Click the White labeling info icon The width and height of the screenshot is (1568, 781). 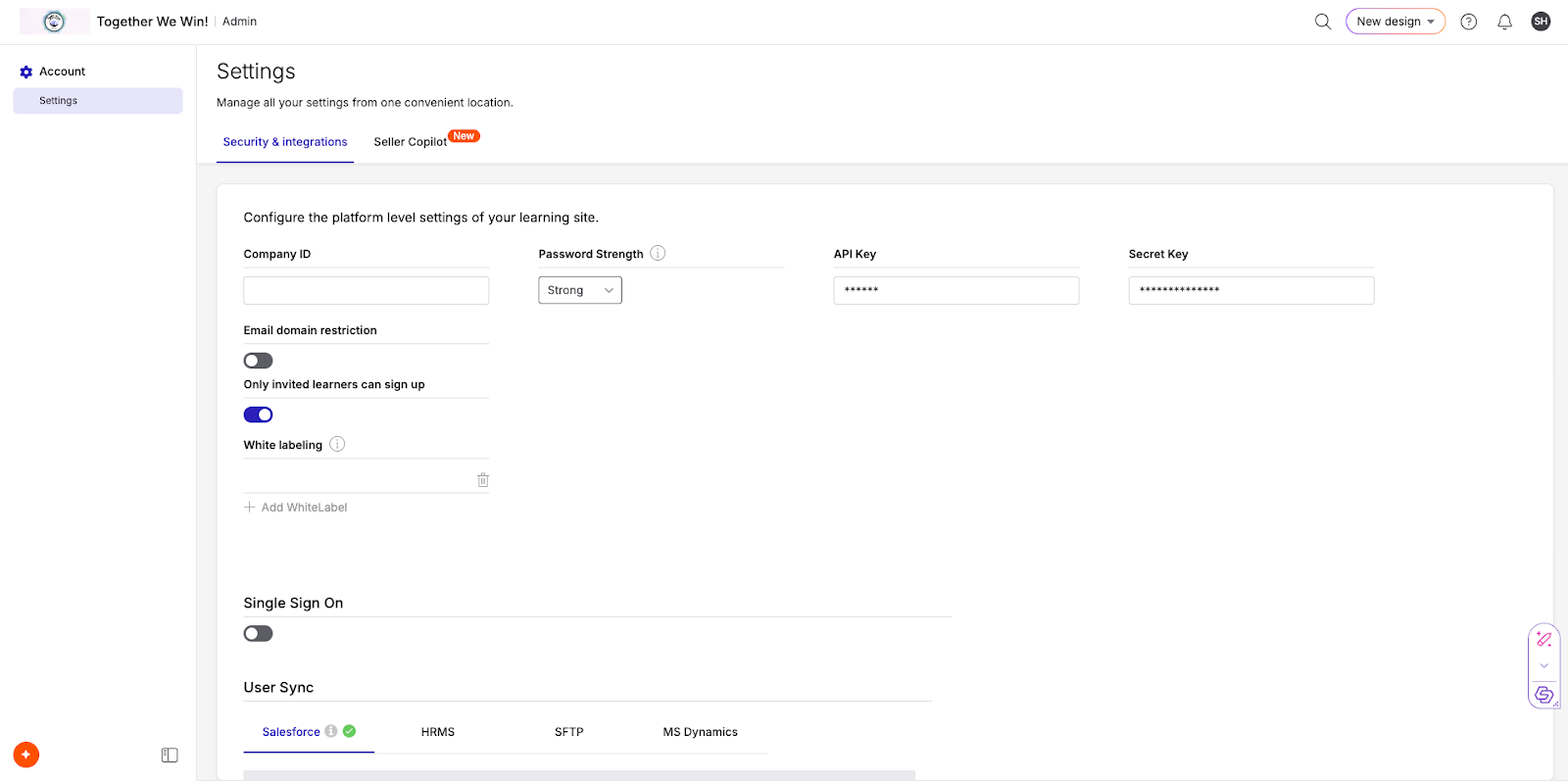(337, 444)
